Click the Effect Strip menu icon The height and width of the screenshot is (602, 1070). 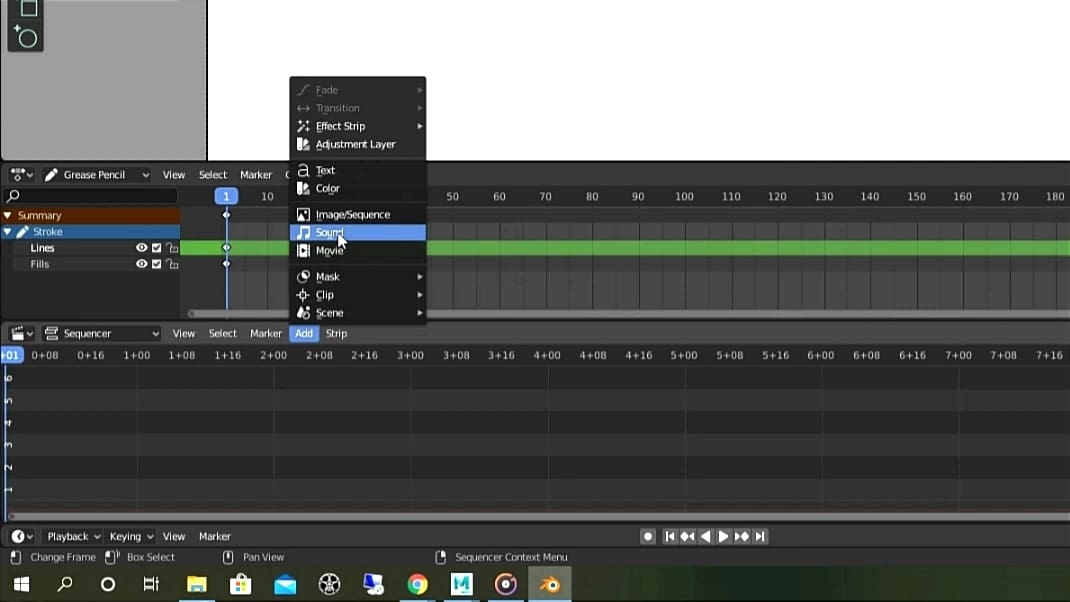pyautogui.click(x=303, y=126)
